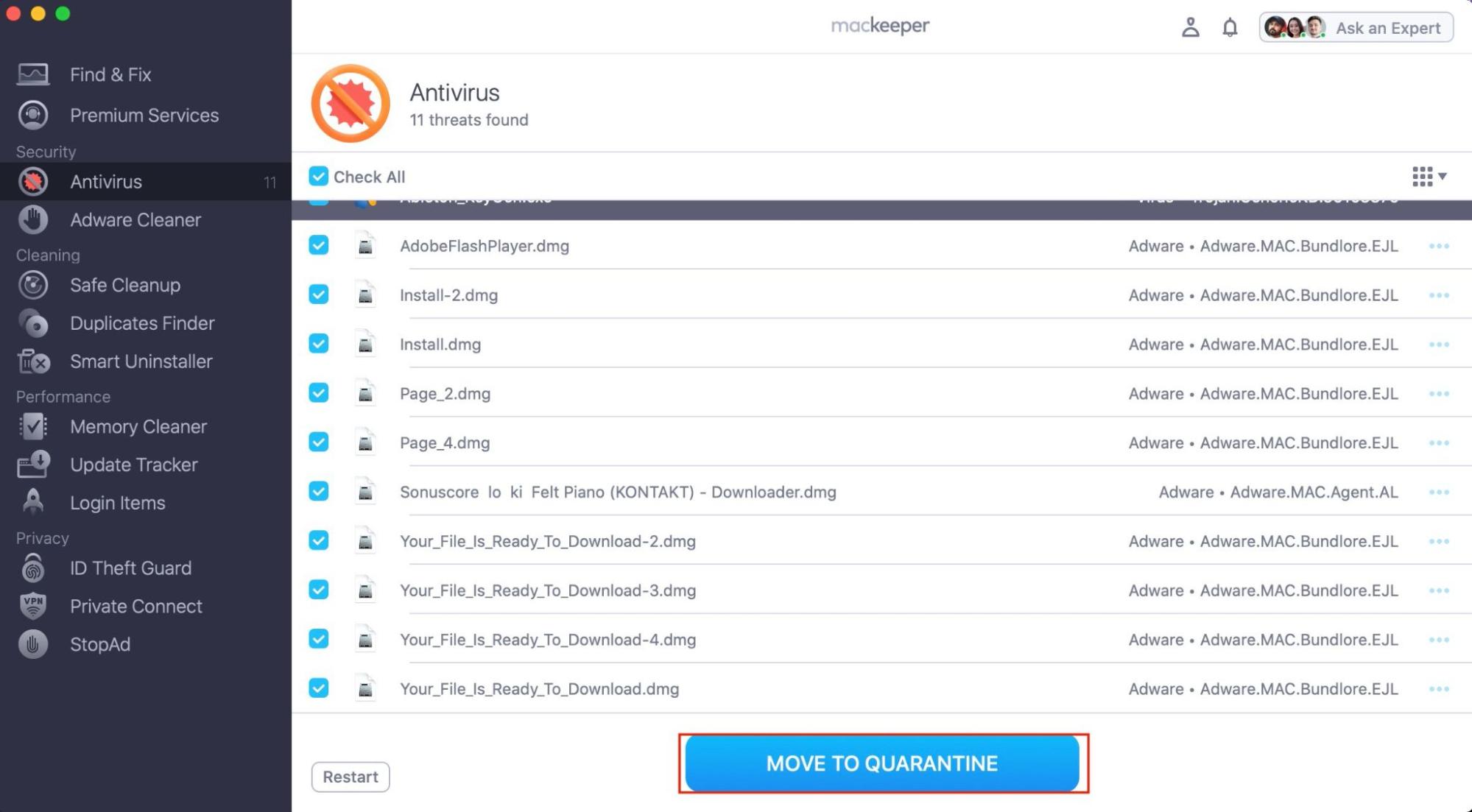Open more options for Page_4.dmg
1472x812 pixels.
1439,443
